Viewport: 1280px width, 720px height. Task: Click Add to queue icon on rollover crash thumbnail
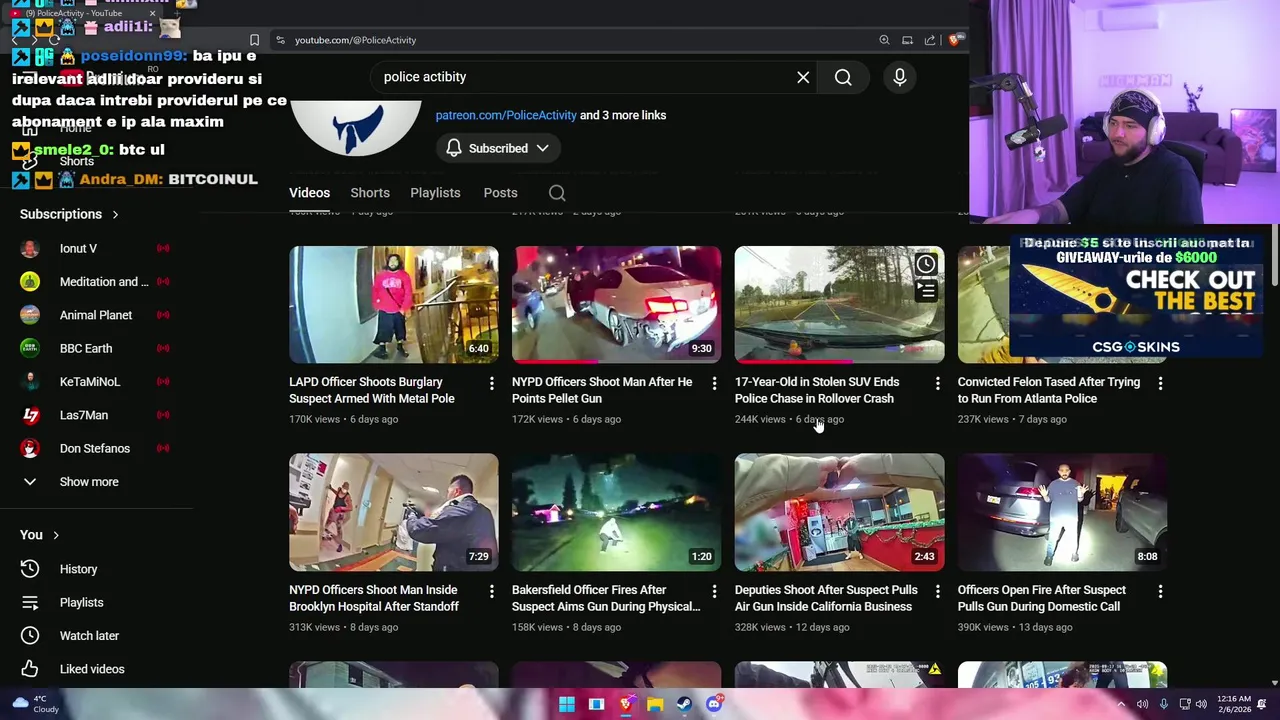pyautogui.click(x=926, y=291)
